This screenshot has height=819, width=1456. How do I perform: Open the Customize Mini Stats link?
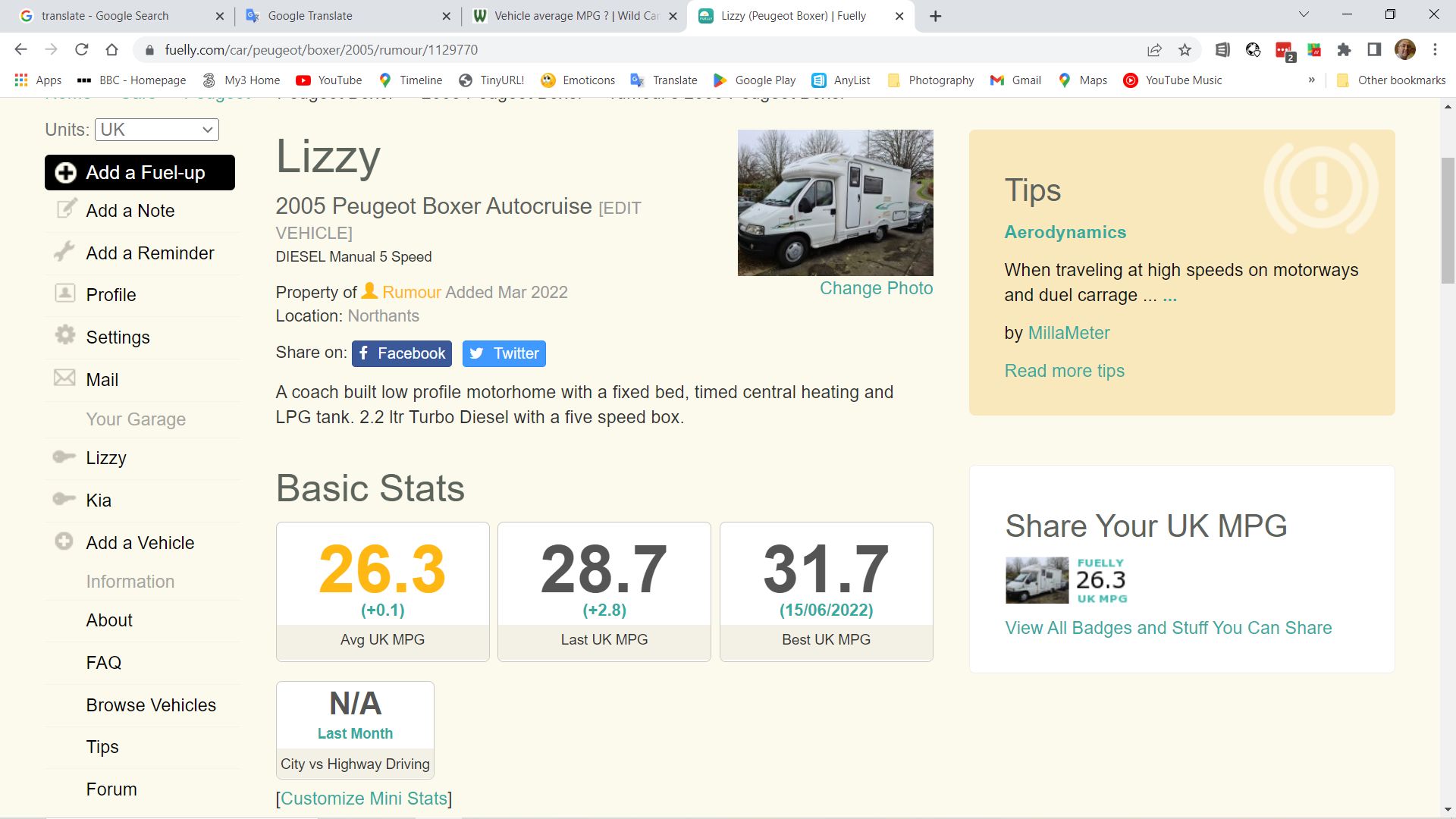point(363,799)
